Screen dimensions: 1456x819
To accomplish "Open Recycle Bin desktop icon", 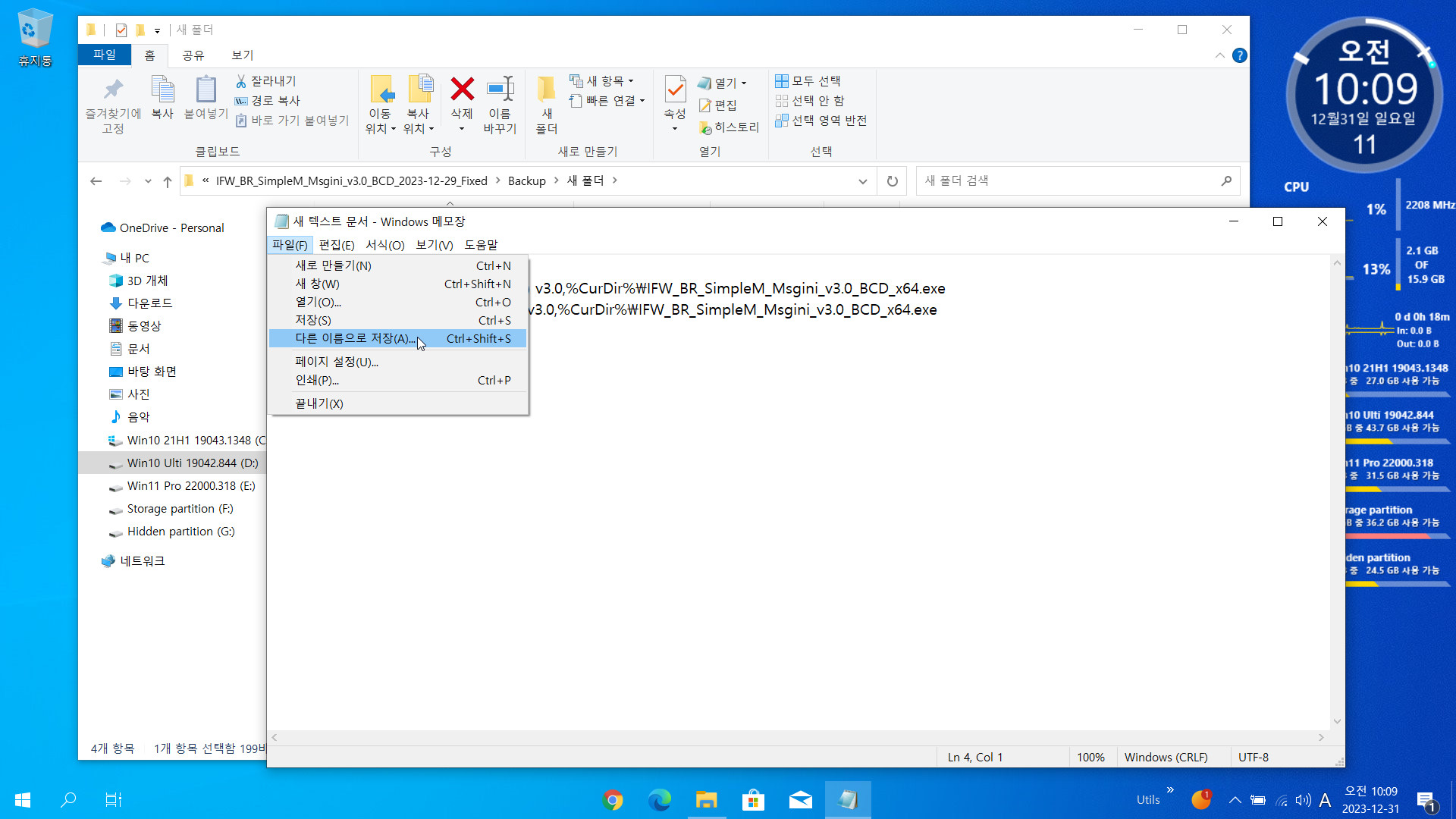I will pyautogui.click(x=35, y=38).
